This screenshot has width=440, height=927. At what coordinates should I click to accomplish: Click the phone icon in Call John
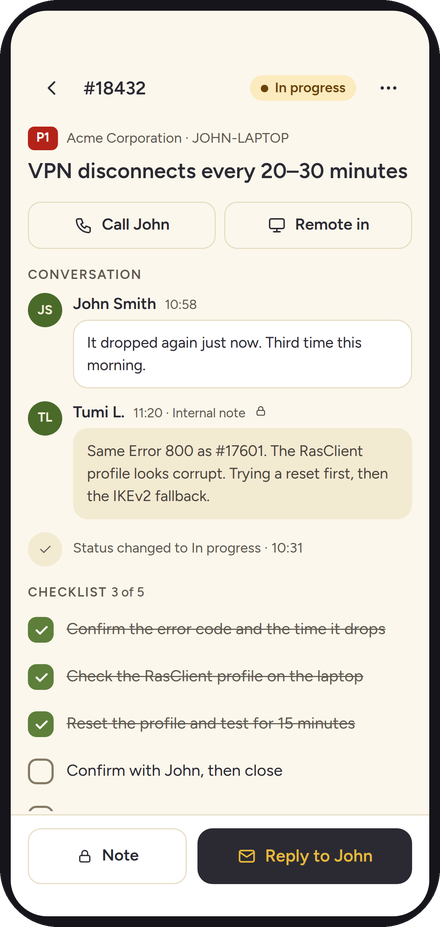[x=83, y=225]
